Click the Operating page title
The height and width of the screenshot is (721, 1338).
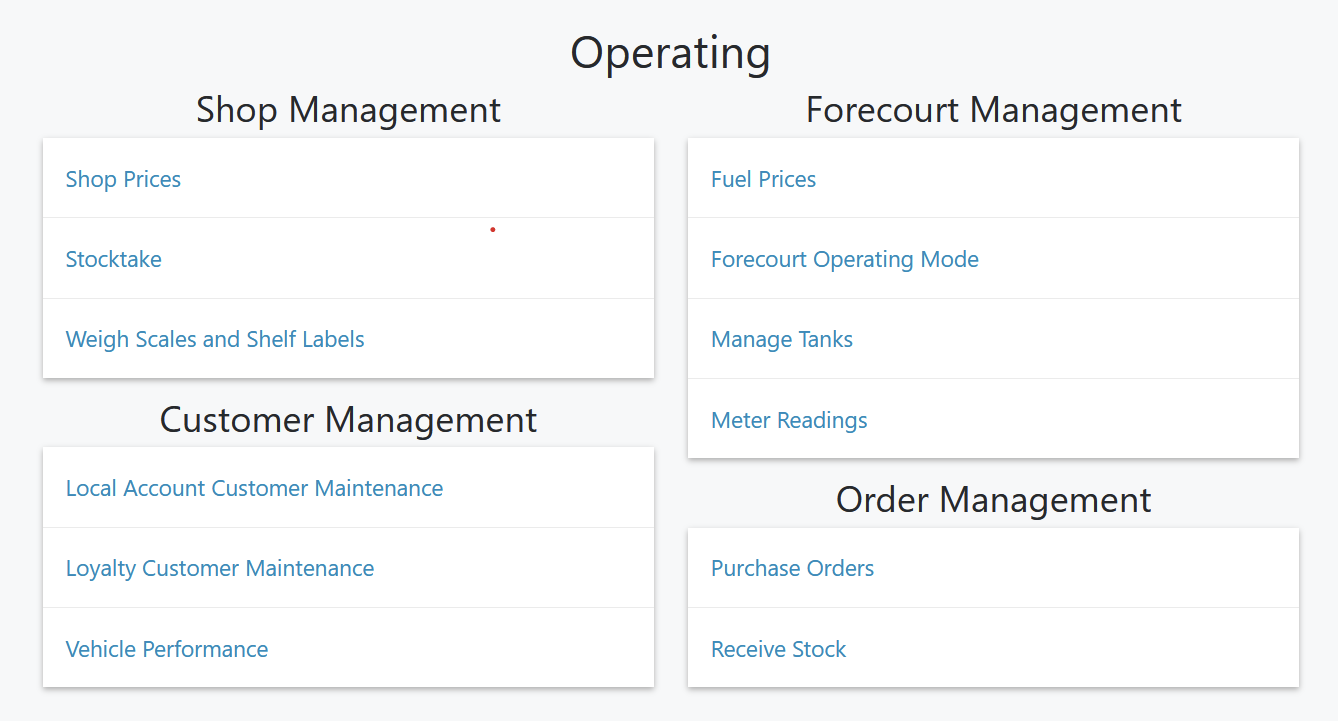point(670,52)
